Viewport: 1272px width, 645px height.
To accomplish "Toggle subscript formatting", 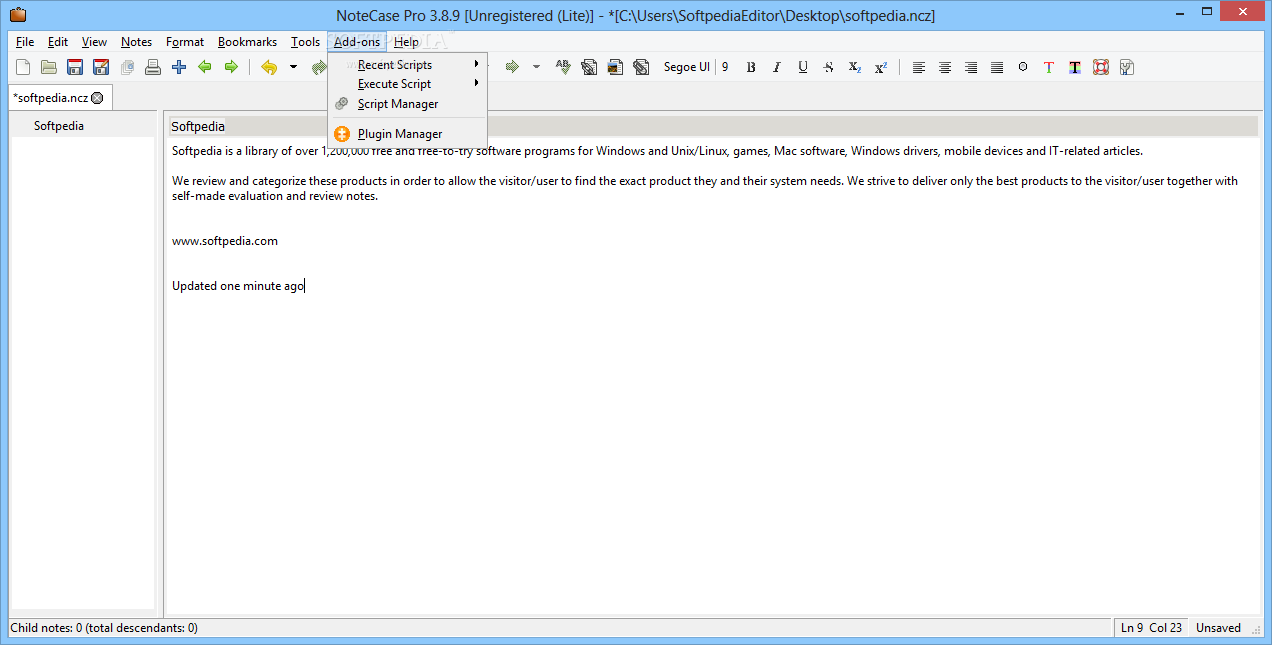I will coord(855,67).
